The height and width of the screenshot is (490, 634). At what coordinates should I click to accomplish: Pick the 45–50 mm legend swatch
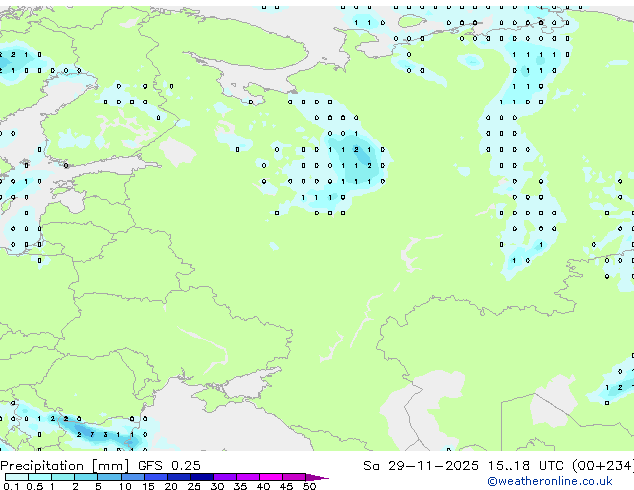point(294,477)
